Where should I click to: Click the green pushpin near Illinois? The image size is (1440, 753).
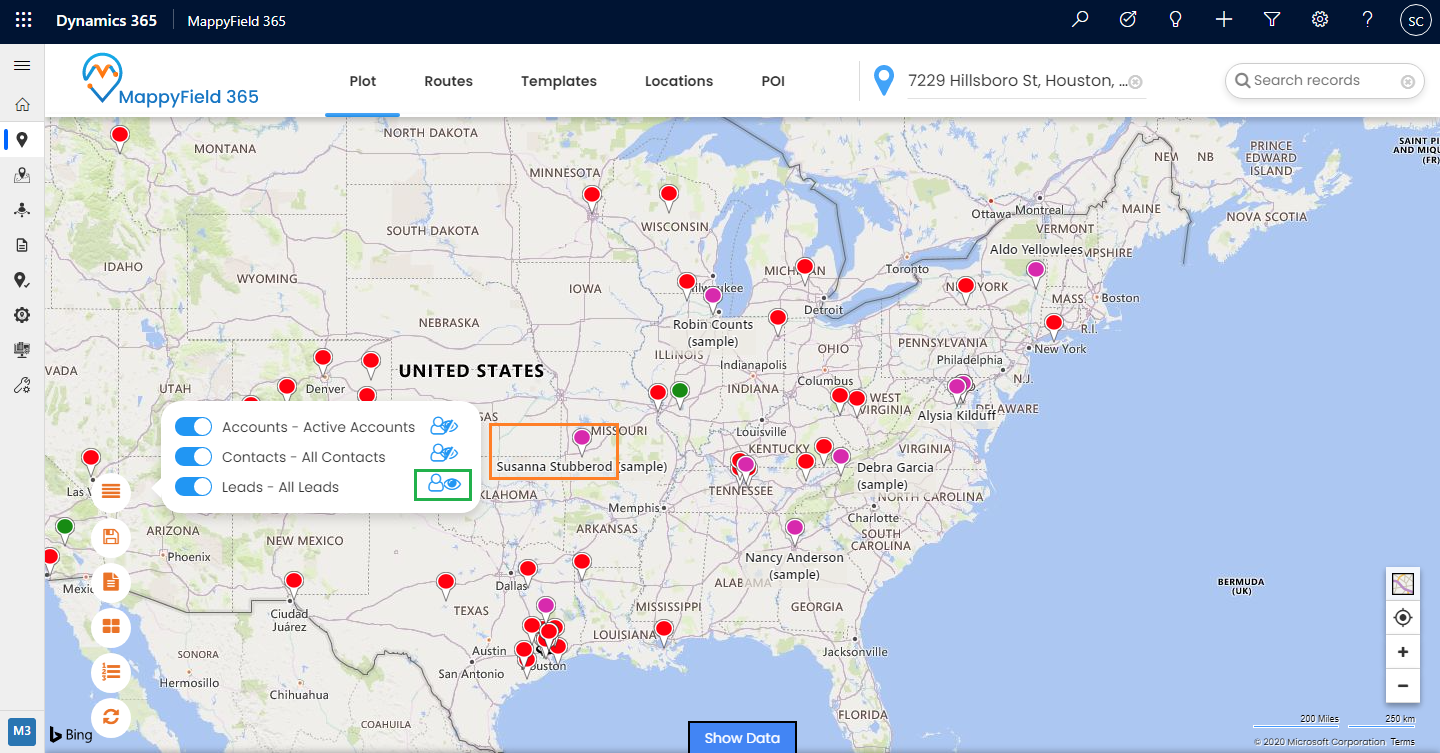680,393
